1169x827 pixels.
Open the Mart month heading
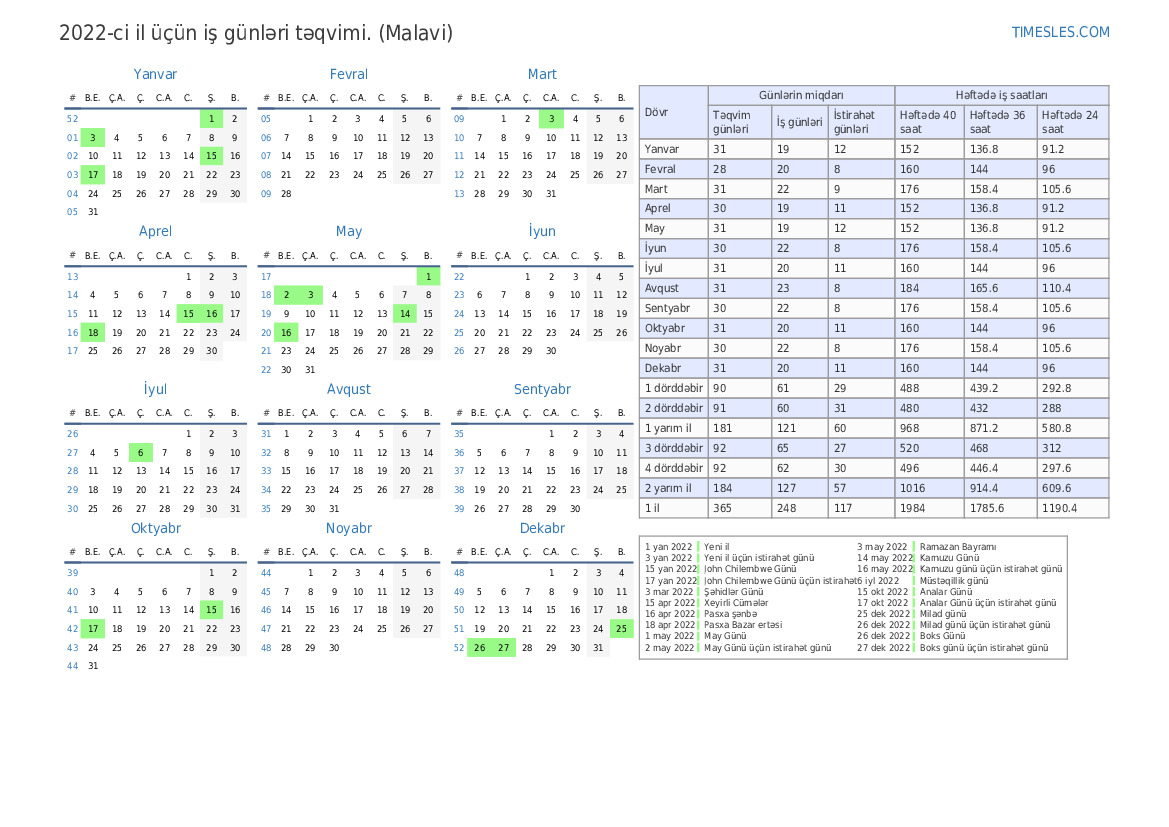[x=542, y=74]
